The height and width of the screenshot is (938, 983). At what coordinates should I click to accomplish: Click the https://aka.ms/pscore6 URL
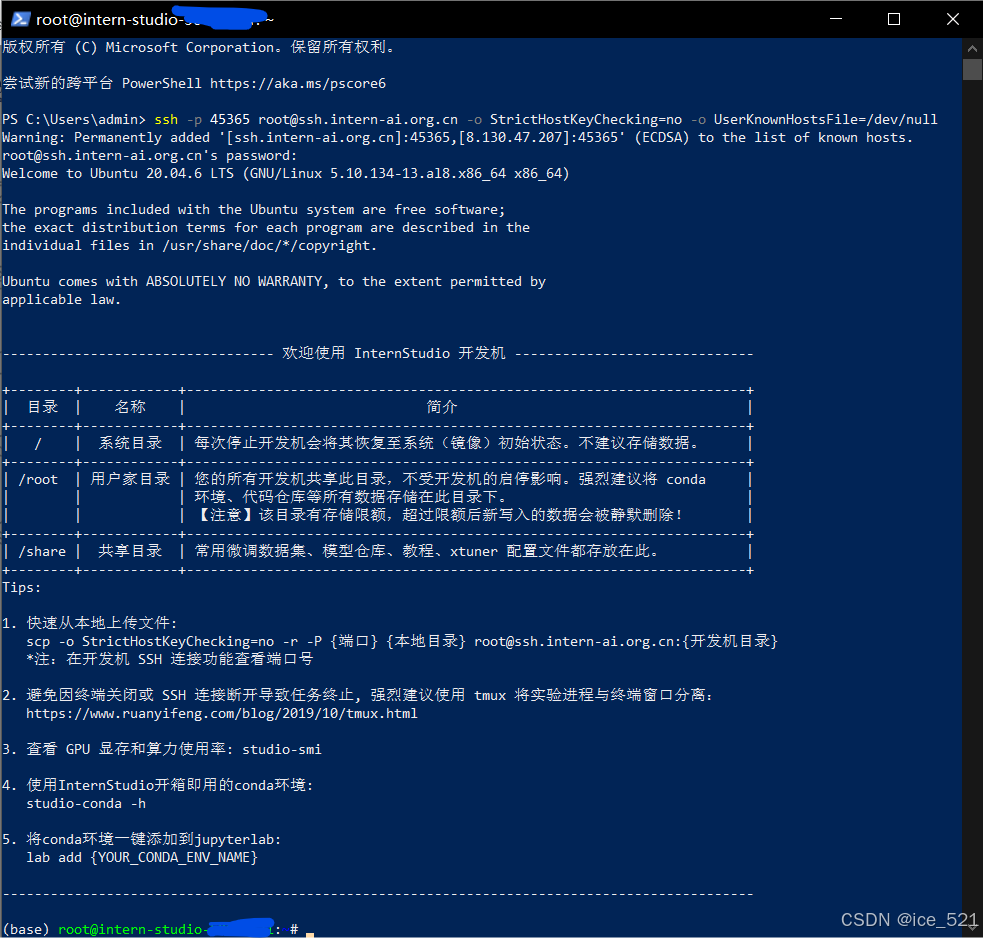298,83
